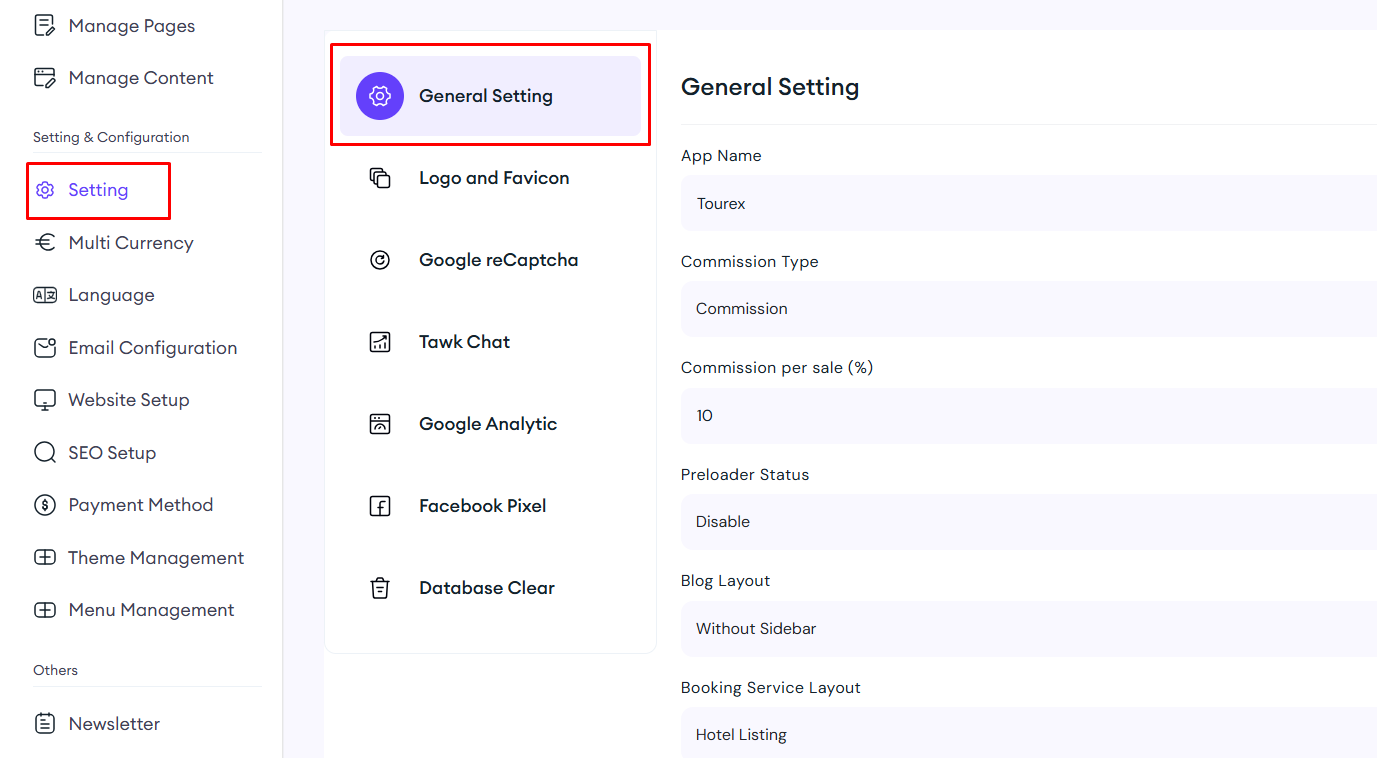Viewport: 1377px width, 758px height.
Task: Click the Email Configuration envelope icon
Action: click(x=45, y=348)
